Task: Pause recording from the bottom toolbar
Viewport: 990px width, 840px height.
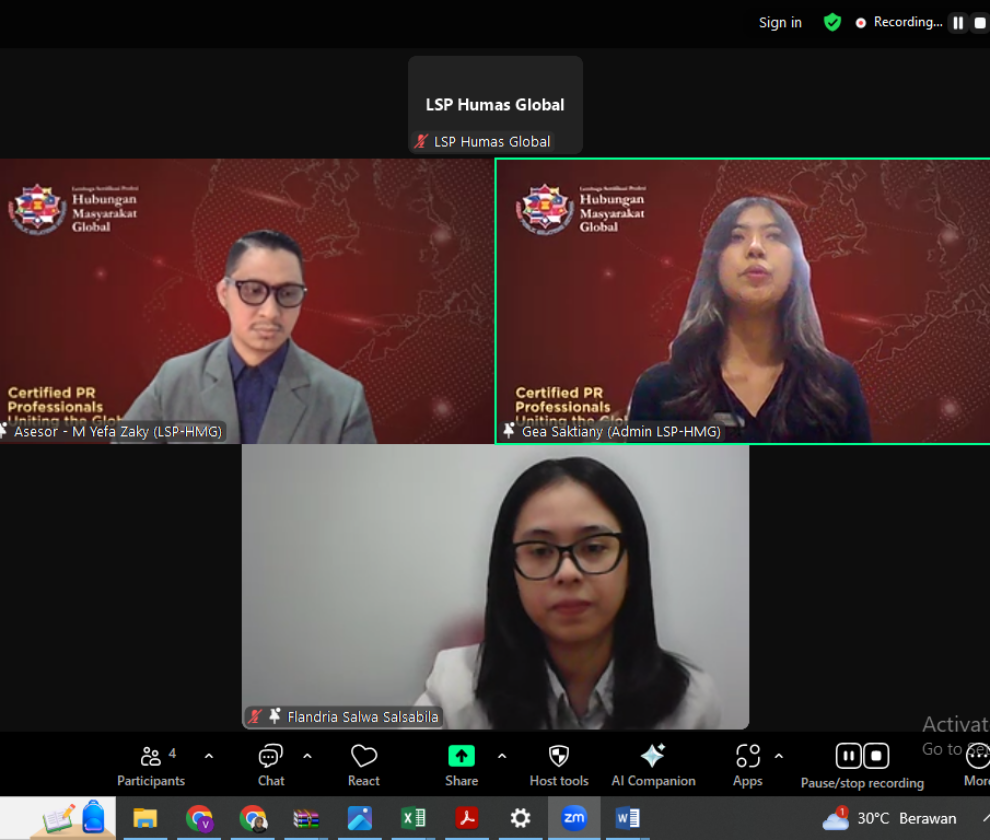Action: [849, 756]
